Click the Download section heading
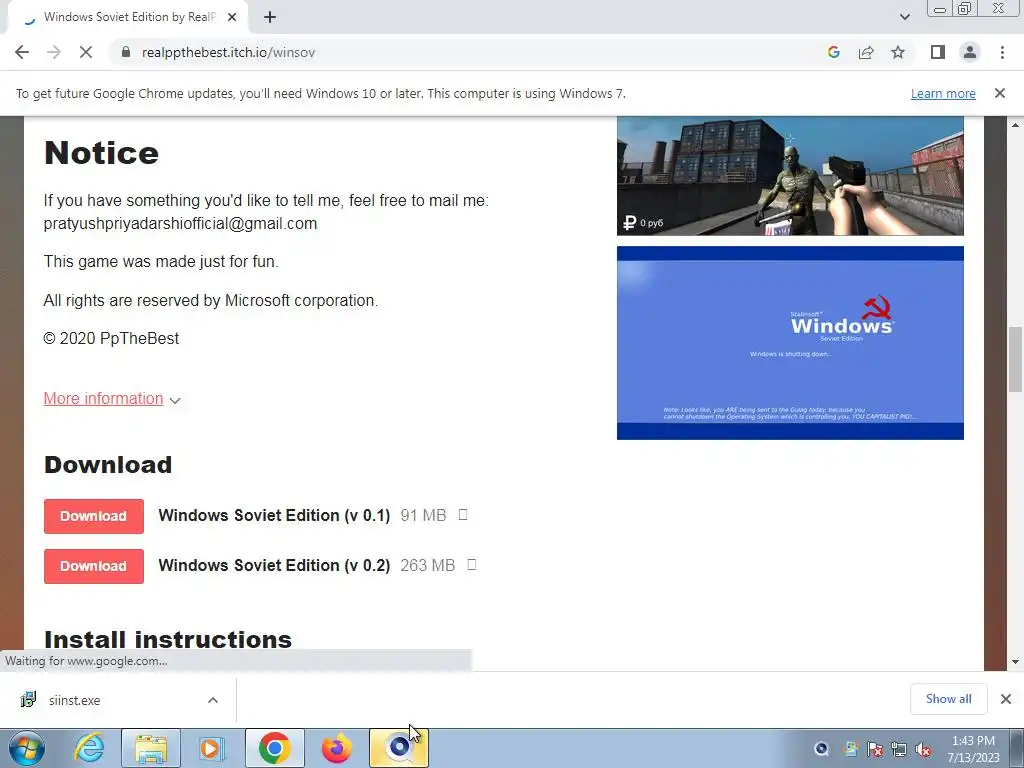Viewport: 1024px width, 768px height. (108, 465)
